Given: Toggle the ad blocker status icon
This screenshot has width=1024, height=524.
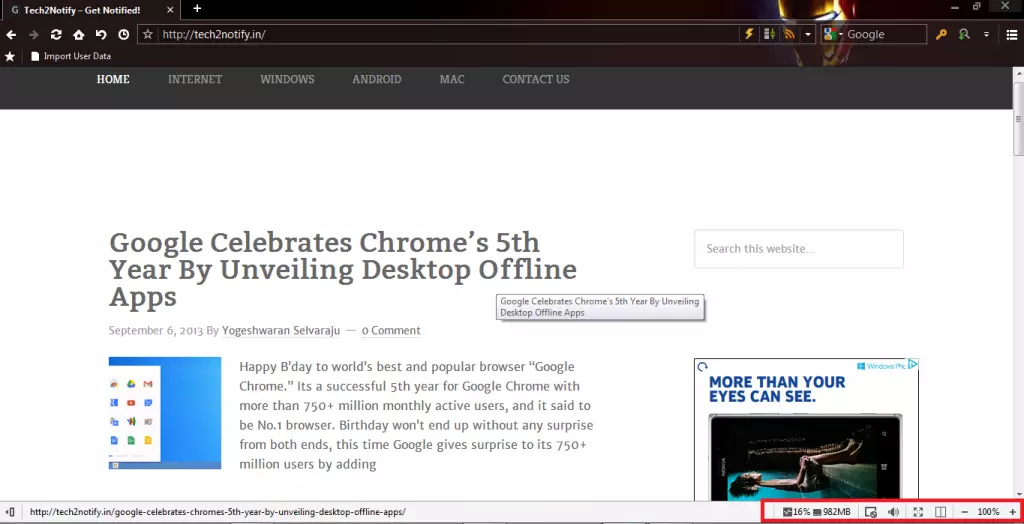Looking at the screenshot, I should (x=870, y=512).
